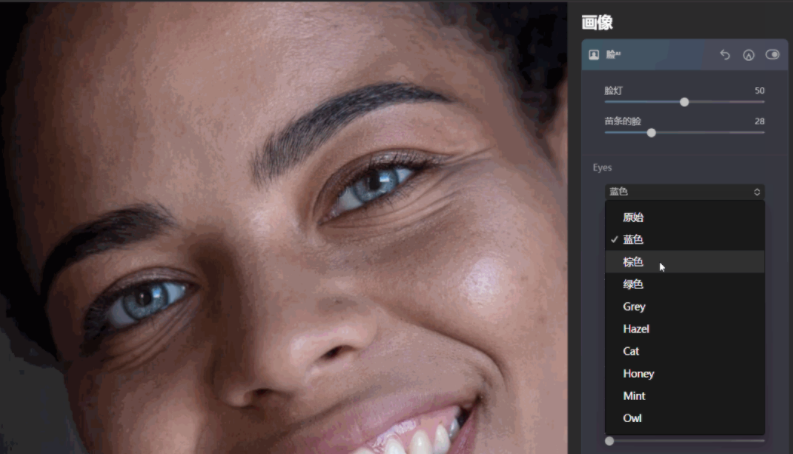Pick the Hazel eye color
The width and height of the screenshot is (793, 454).
[636, 329]
